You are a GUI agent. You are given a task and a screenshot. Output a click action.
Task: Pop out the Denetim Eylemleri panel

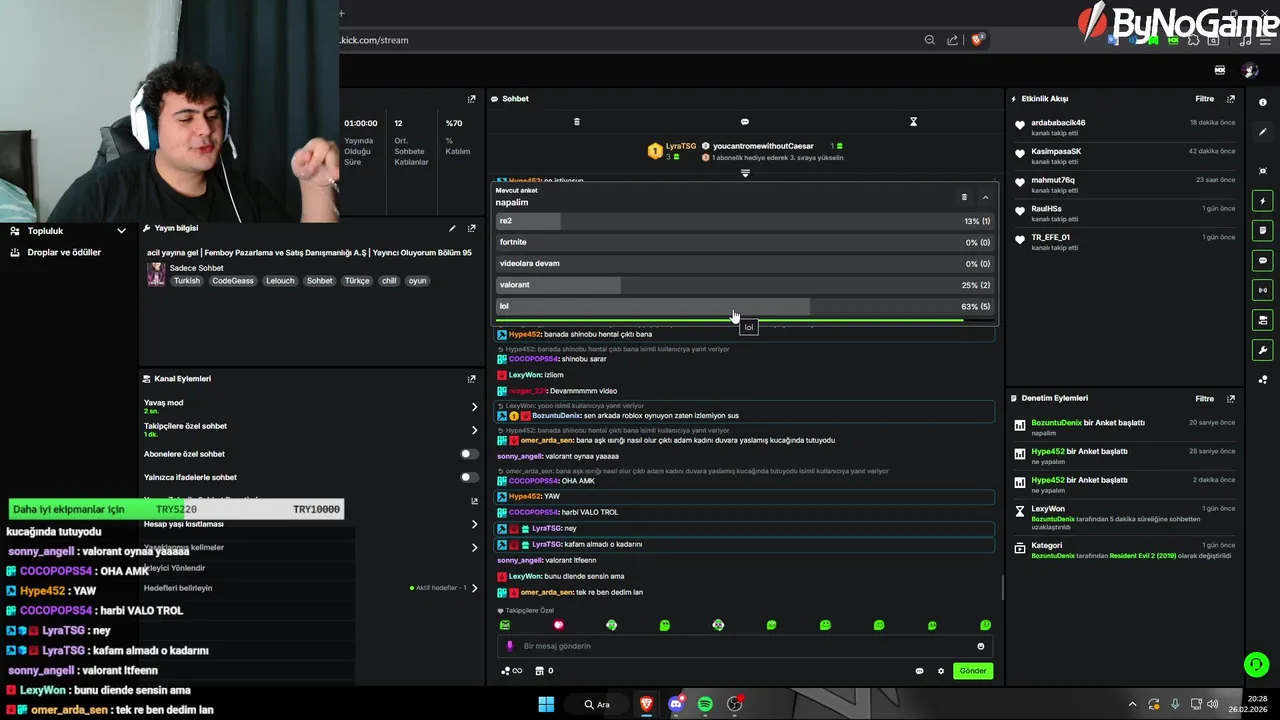pyautogui.click(x=1231, y=398)
